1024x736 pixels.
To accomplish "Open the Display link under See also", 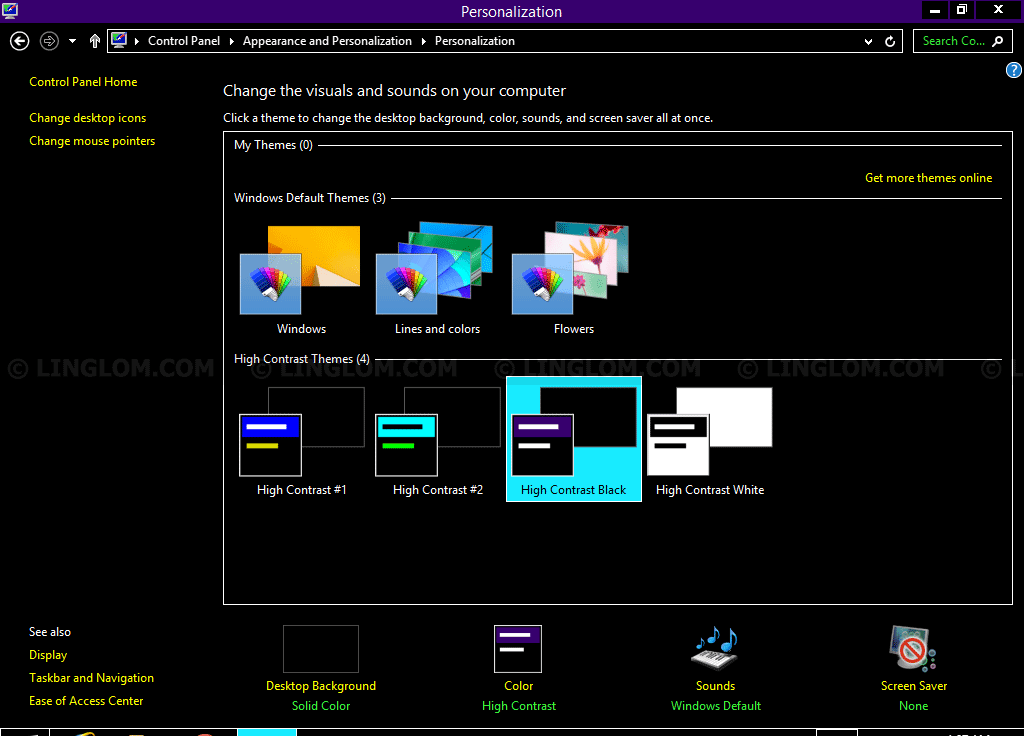I will pyautogui.click(x=48, y=654).
